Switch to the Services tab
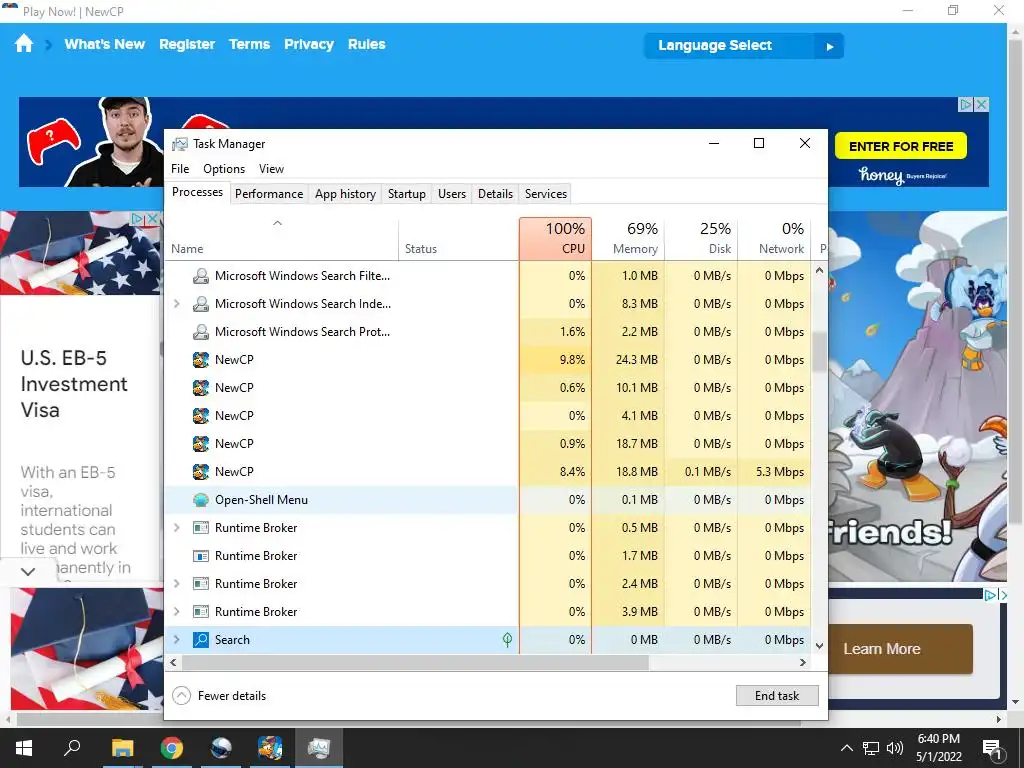 pyautogui.click(x=546, y=194)
